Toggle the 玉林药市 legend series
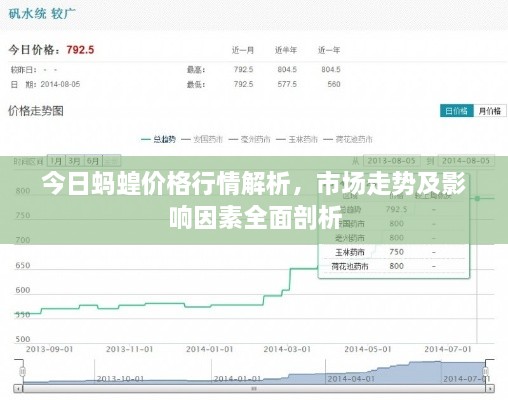This screenshot has height=400, width=508. [297, 139]
